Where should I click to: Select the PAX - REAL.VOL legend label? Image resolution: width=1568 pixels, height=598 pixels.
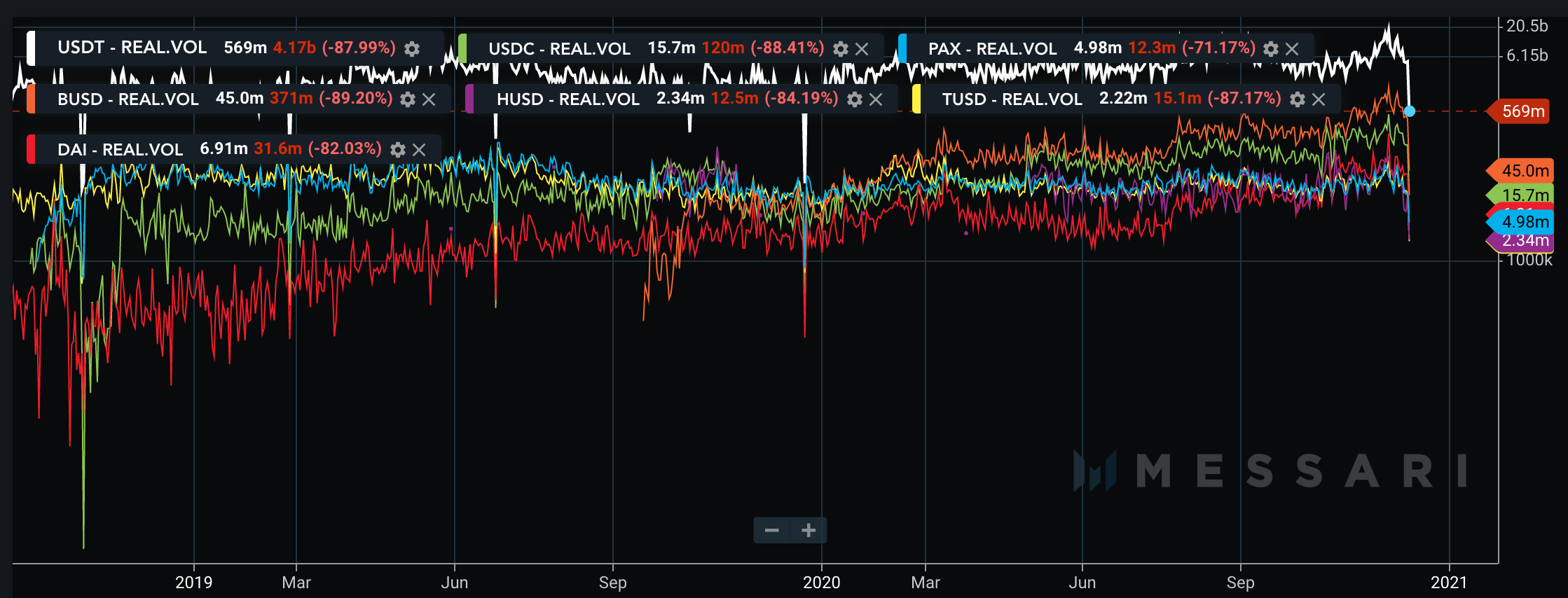pyautogui.click(x=993, y=49)
